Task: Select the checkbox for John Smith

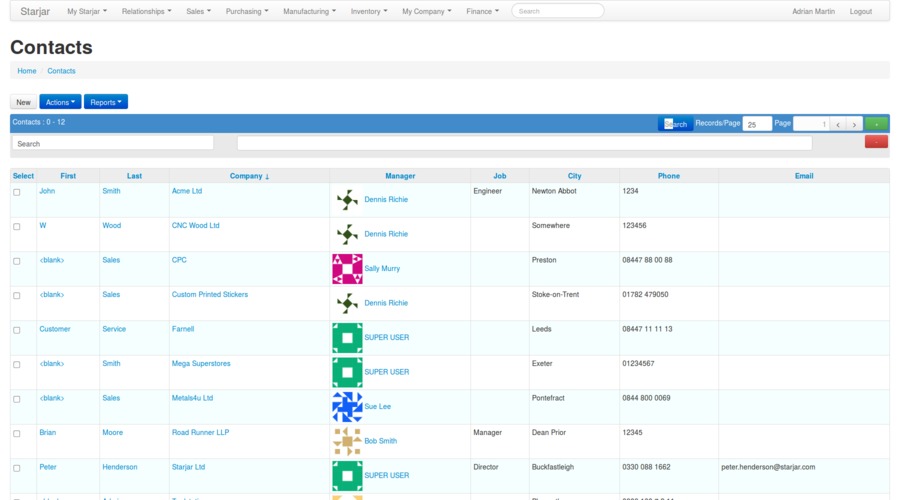Action: 16,192
